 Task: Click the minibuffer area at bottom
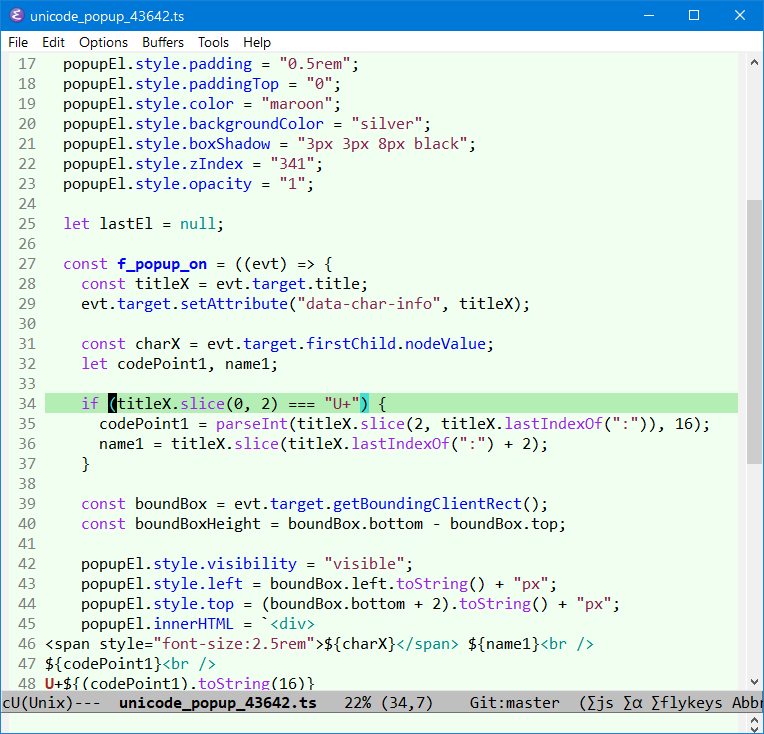click(373, 724)
